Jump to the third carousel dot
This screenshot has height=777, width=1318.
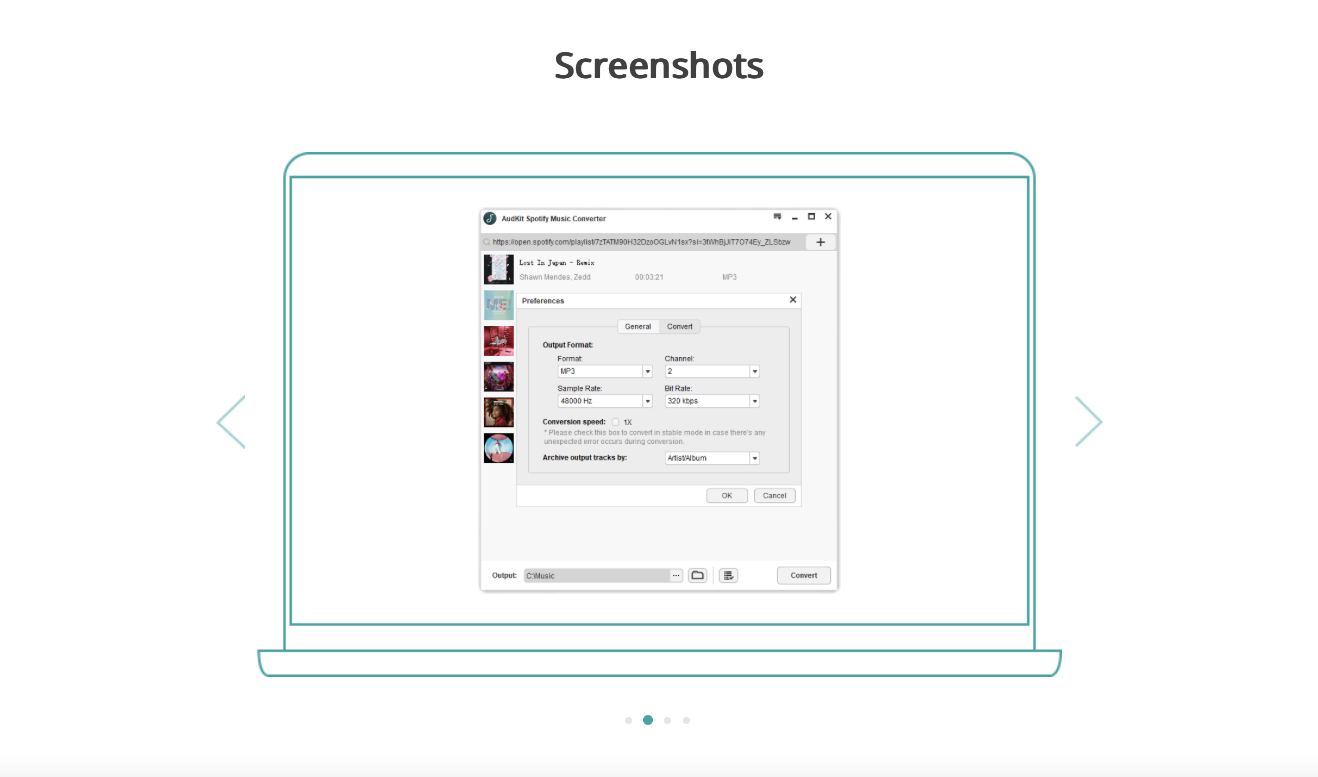click(x=667, y=720)
